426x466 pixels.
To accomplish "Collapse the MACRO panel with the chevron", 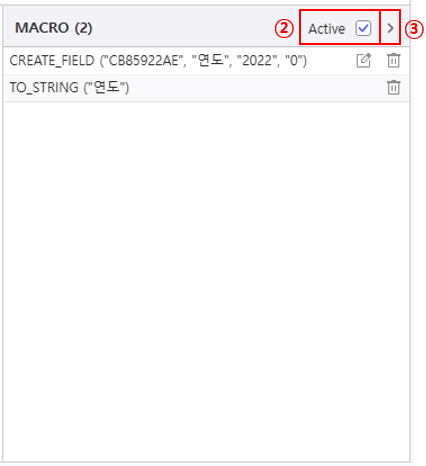I will click(390, 28).
